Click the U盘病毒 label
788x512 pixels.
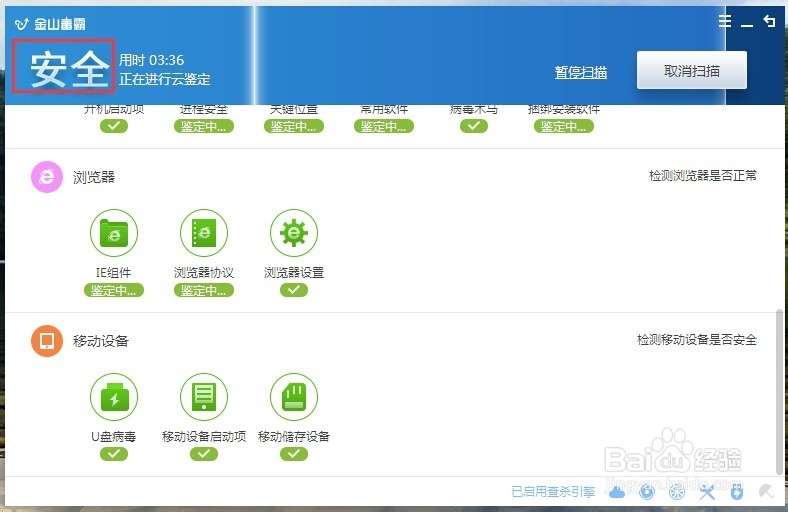click(114, 437)
